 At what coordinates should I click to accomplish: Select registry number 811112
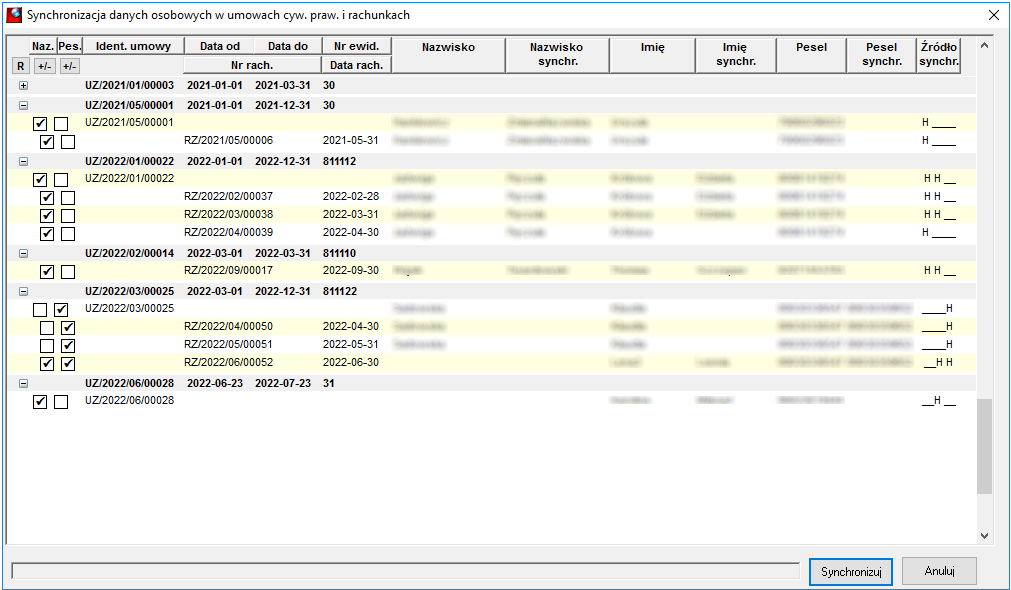point(339,161)
